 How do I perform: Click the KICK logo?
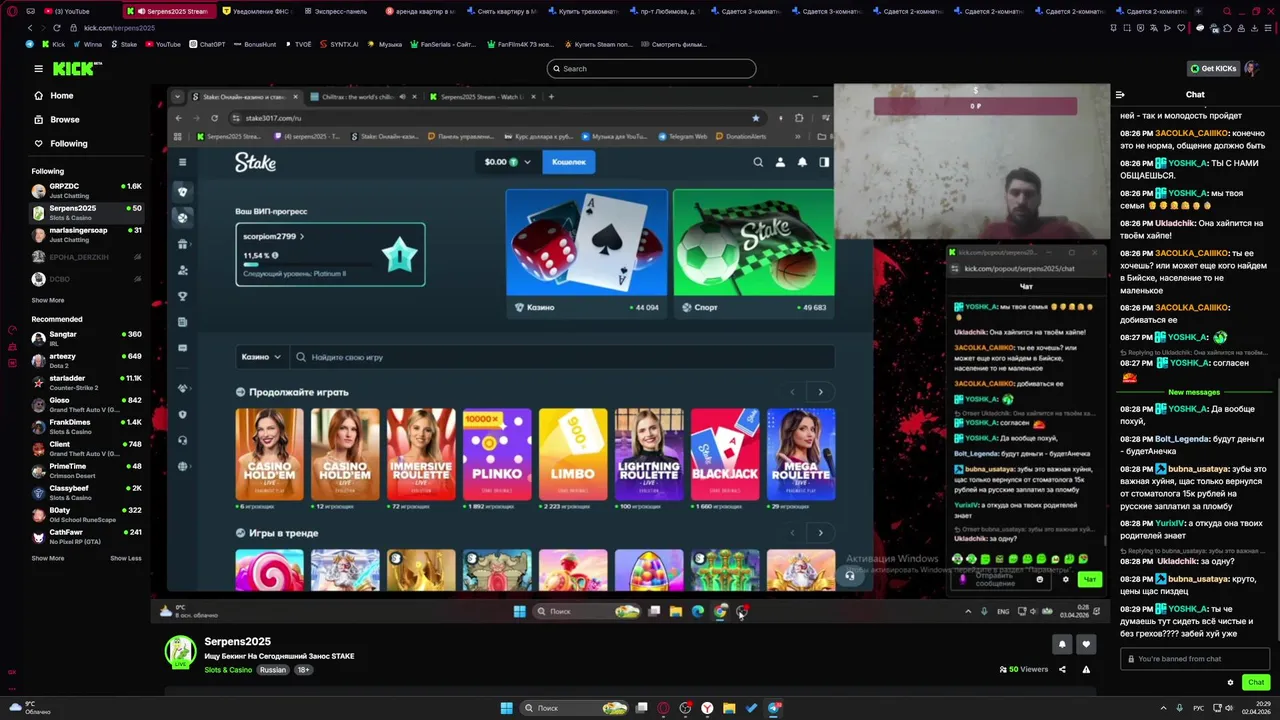tap(76, 69)
